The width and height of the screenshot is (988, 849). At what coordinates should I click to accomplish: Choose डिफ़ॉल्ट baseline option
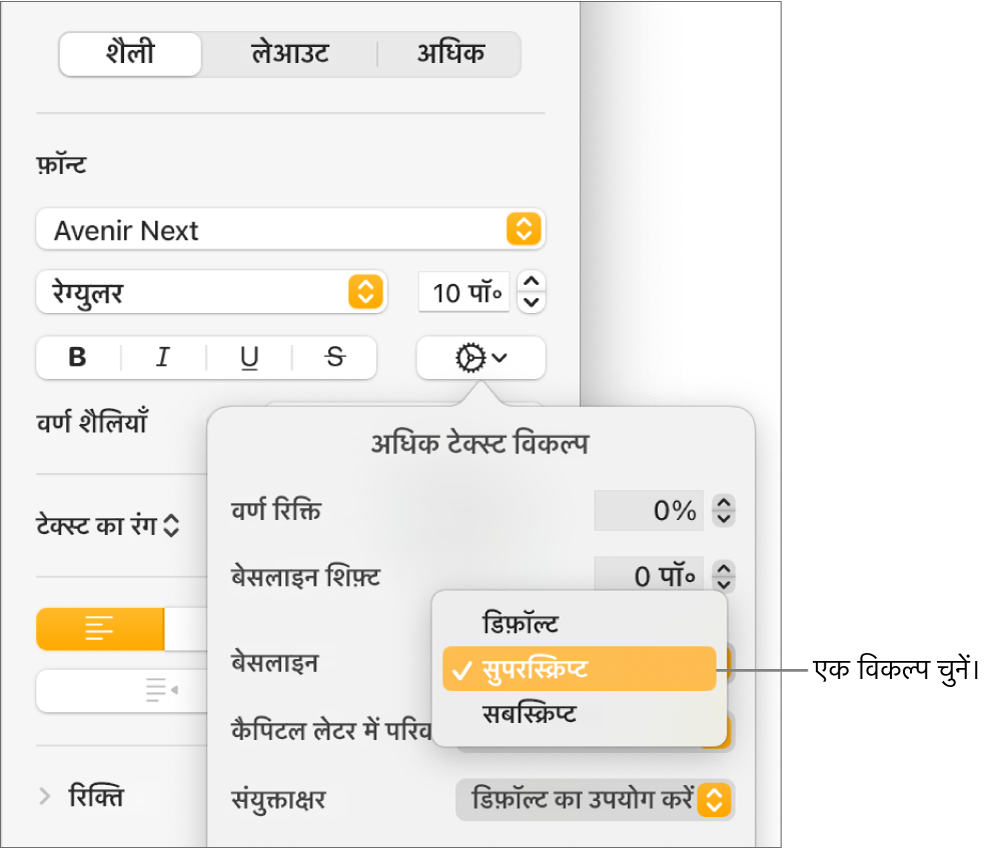coord(580,624)
